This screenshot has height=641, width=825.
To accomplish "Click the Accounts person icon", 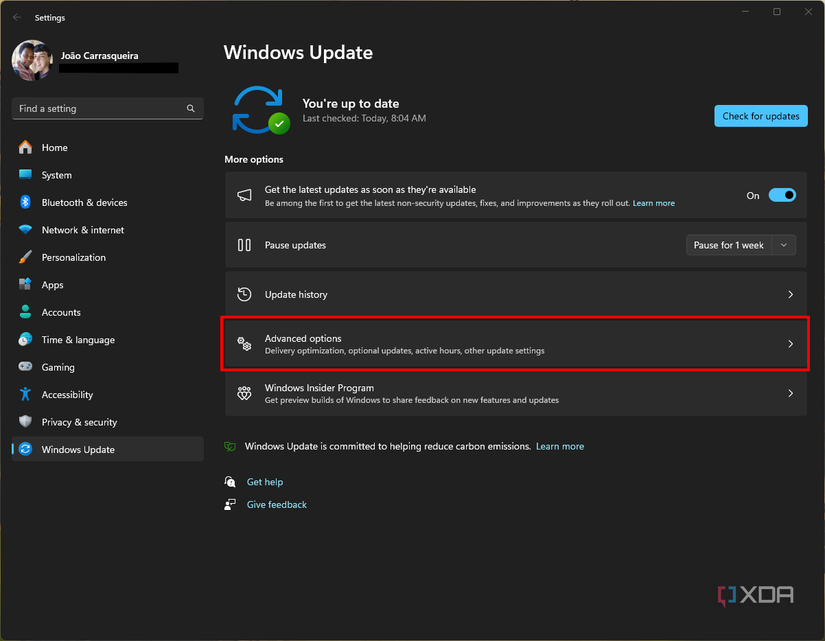I will point(25,312).
